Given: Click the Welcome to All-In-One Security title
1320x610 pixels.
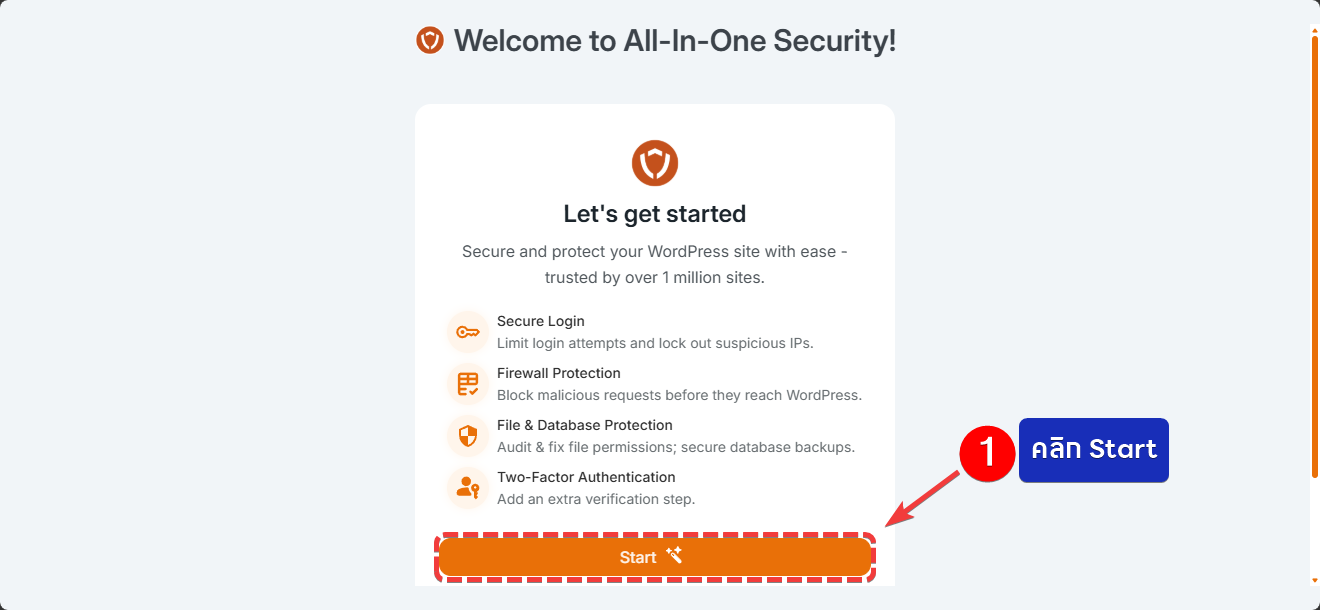Looking at the screenshot, I should [x=675, y=41].
